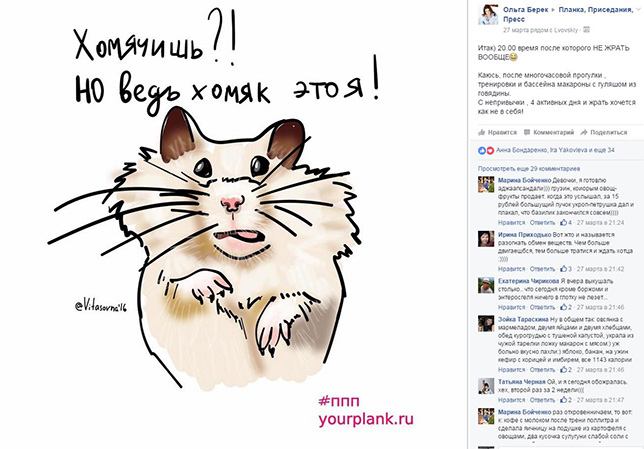Show who liked: Анна Бондаренко and others

[x=555, y=150]
